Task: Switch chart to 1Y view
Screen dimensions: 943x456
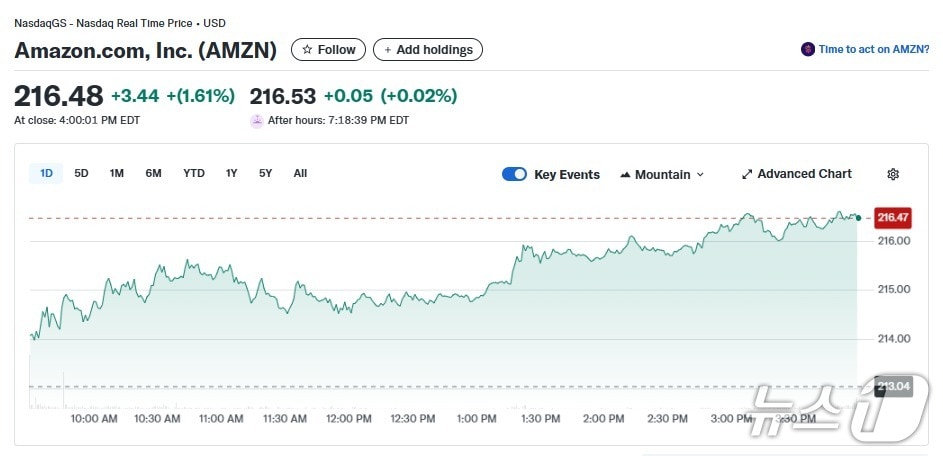Action: coord(231,173)
